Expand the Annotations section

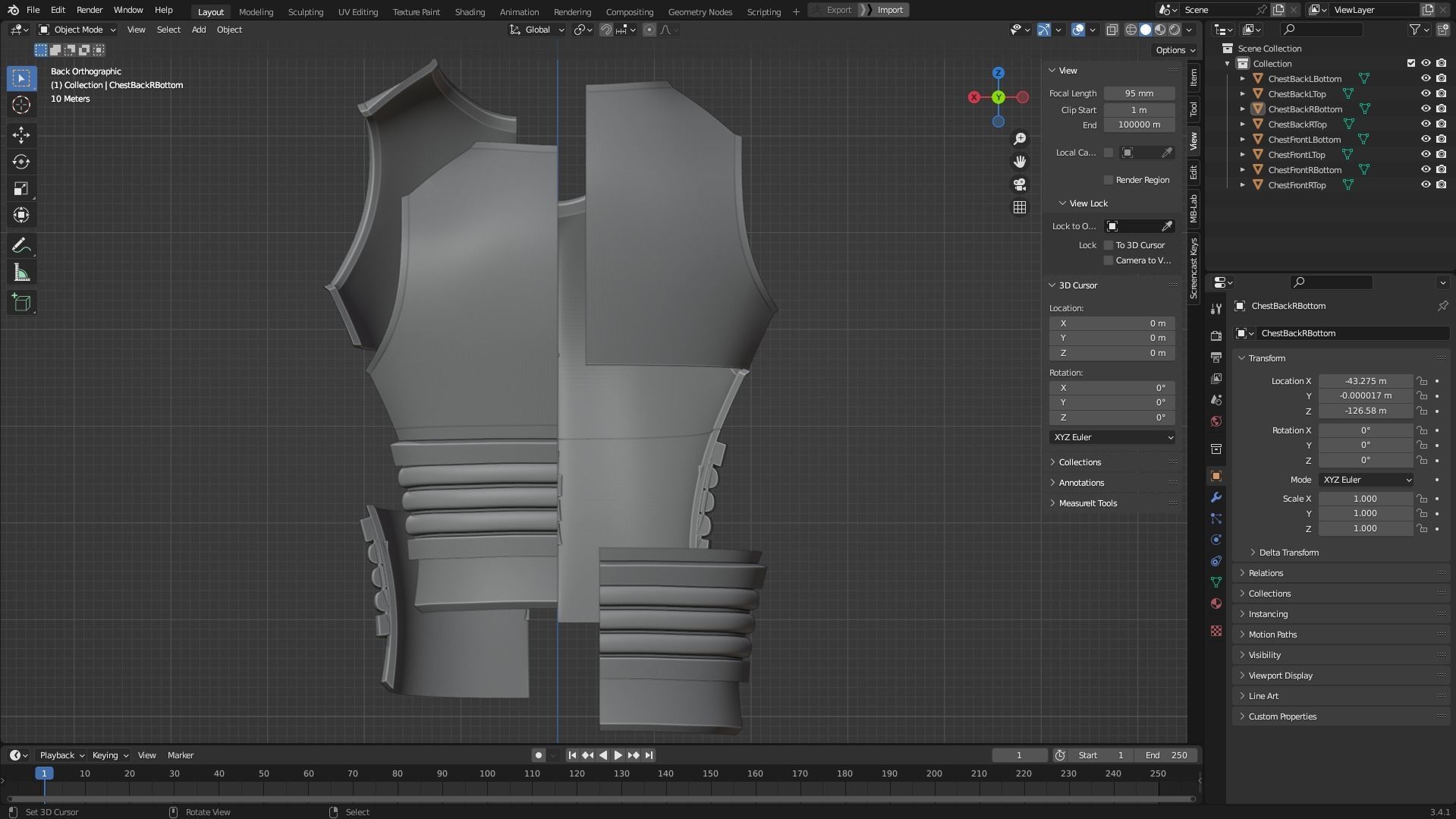[1081, 483]
